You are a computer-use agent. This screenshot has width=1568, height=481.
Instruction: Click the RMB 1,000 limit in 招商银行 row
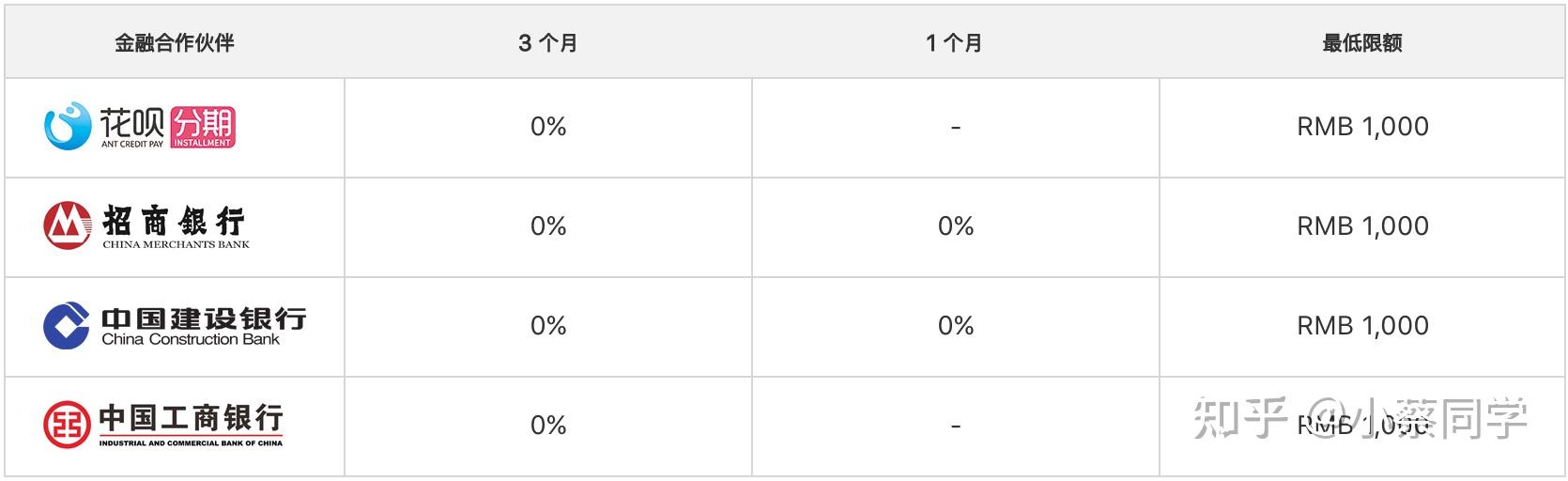click(1362, 225)
